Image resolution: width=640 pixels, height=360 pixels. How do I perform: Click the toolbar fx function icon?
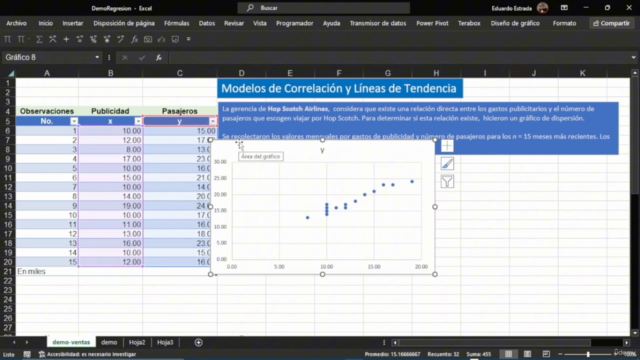click(x=134, y=40)
